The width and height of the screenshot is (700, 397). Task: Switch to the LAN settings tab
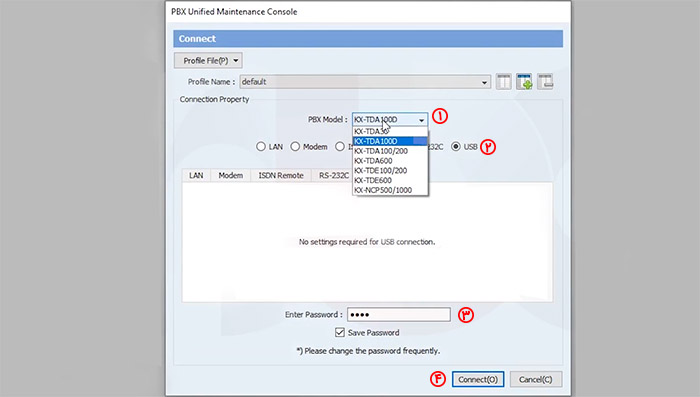pos(196,176)
